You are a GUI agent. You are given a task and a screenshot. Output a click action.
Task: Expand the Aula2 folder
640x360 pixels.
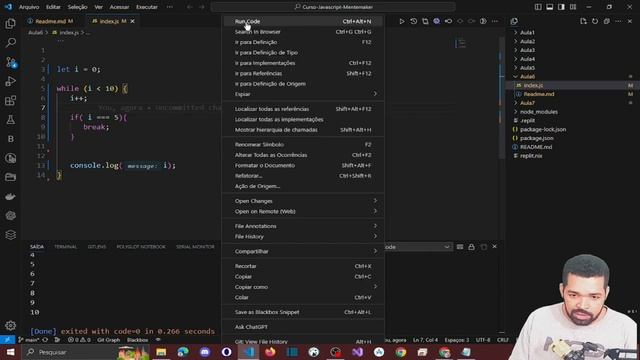click(x=527, y=41)
